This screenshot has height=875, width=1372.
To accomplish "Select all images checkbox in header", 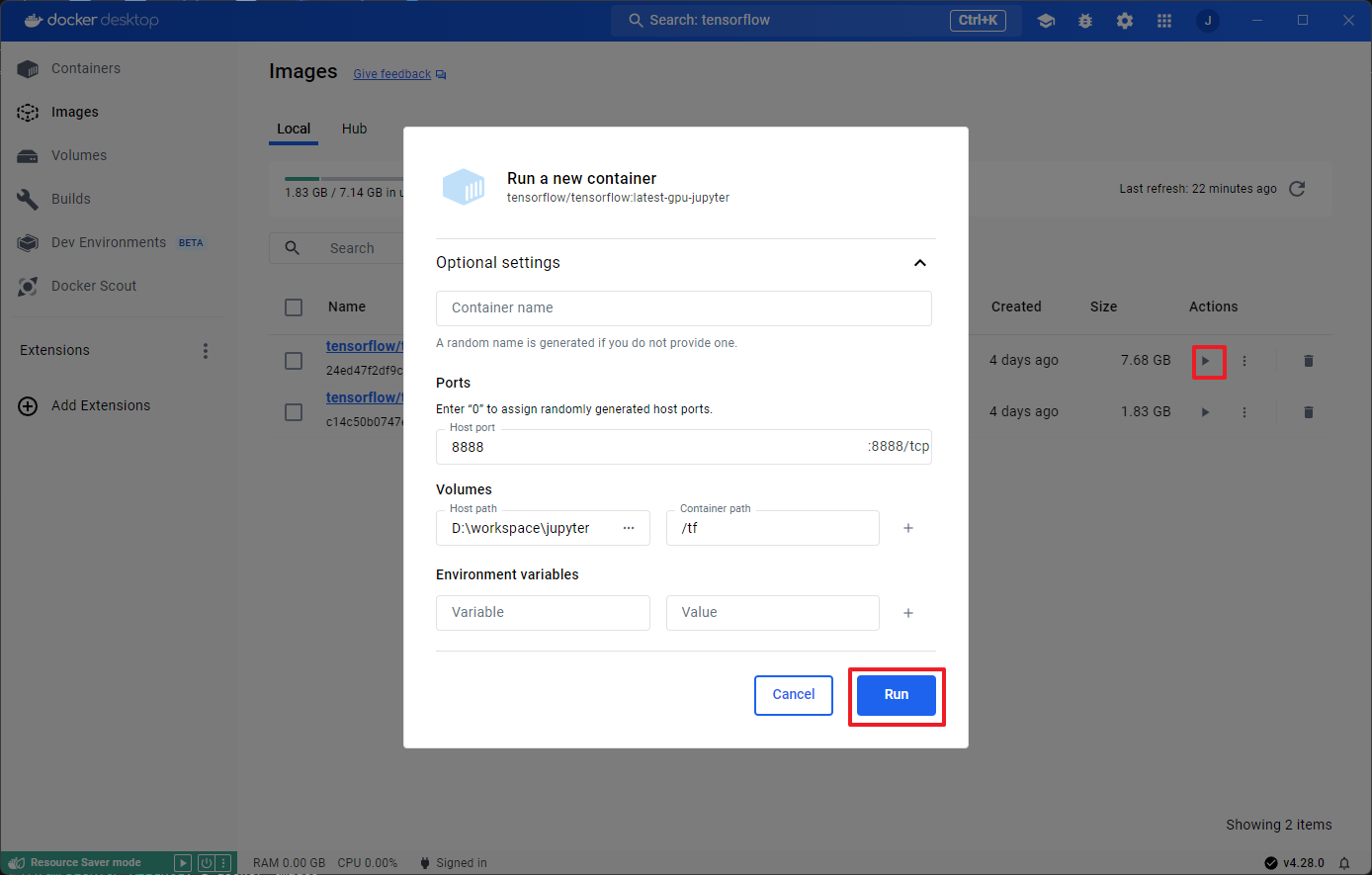I will tap(294, 307).
